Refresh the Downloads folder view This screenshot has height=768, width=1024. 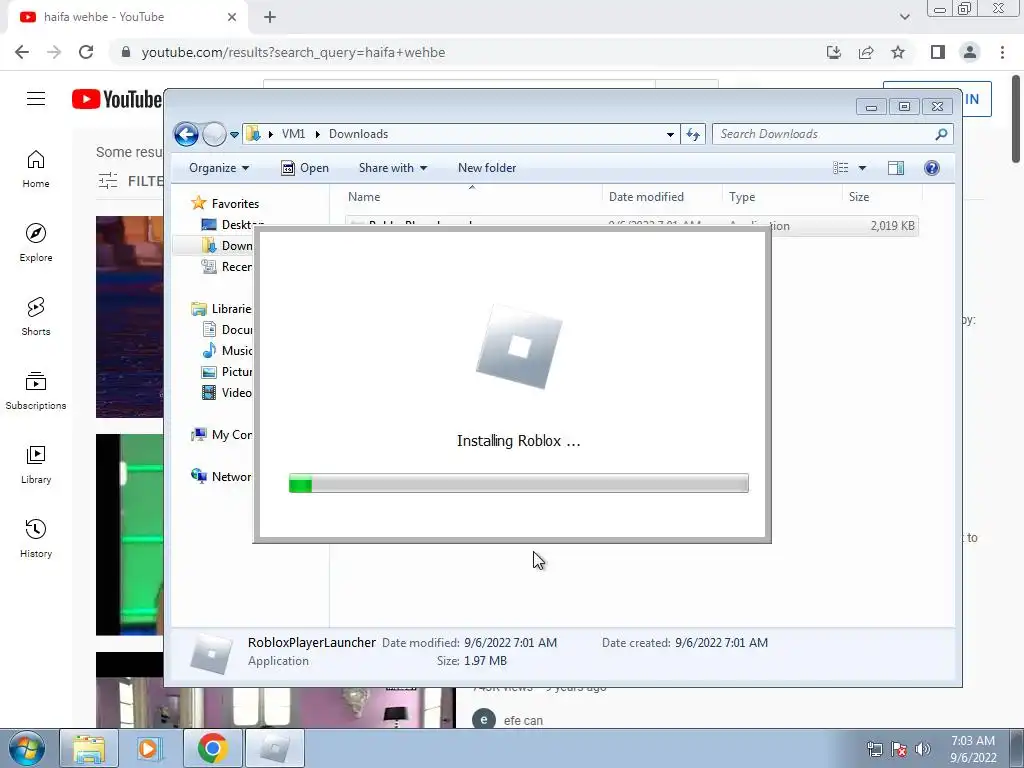(x=692, y=135)
